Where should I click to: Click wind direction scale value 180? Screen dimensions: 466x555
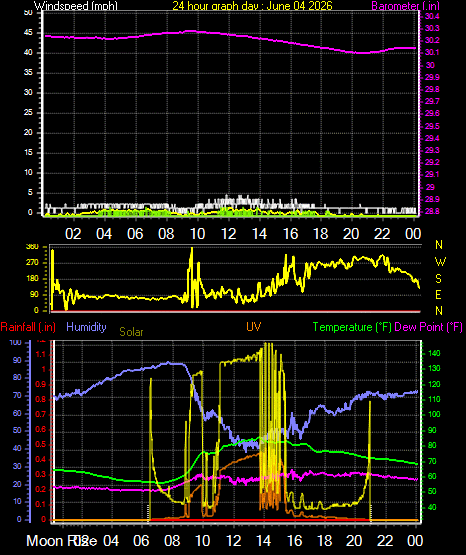pyautogui.click(x=32, y=279)
